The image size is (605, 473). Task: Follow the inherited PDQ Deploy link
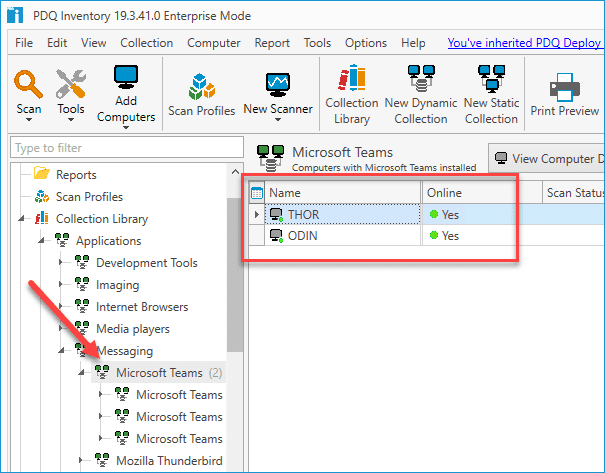coord(526,43)
